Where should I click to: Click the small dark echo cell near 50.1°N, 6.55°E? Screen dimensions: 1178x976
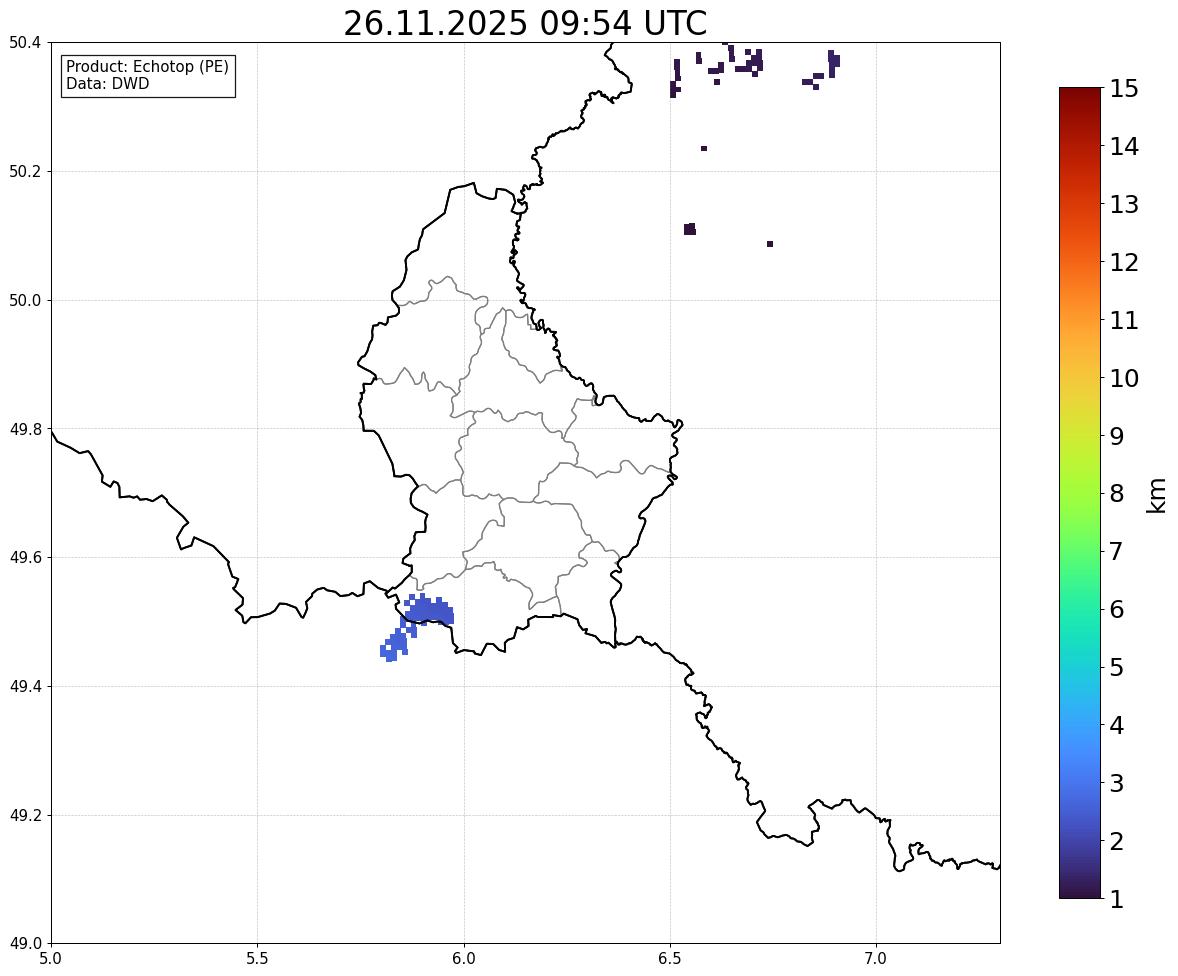click(x=690, y=229)
